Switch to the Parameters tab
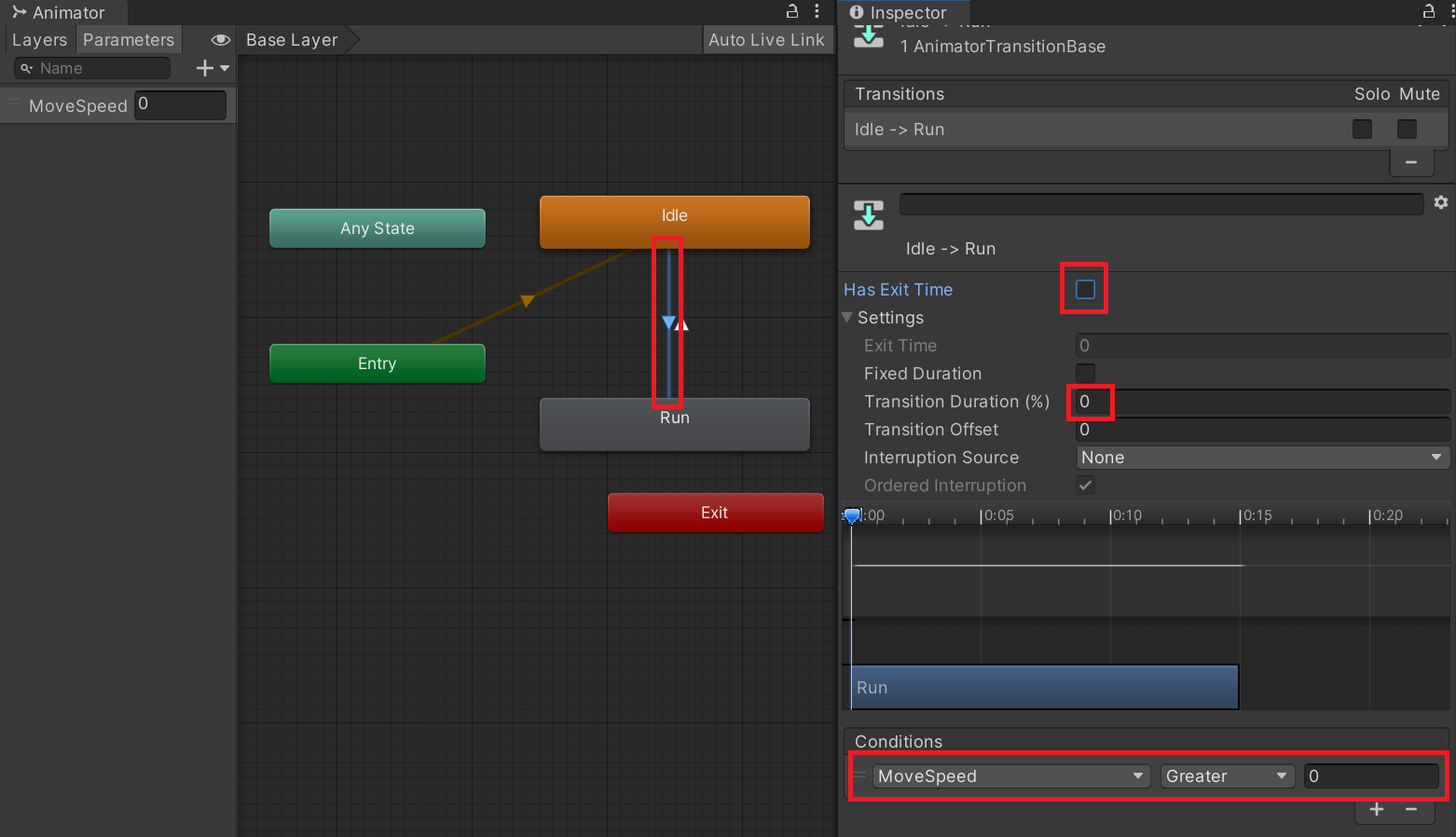This screenshot has height=837, width=1456. point(129,40)
